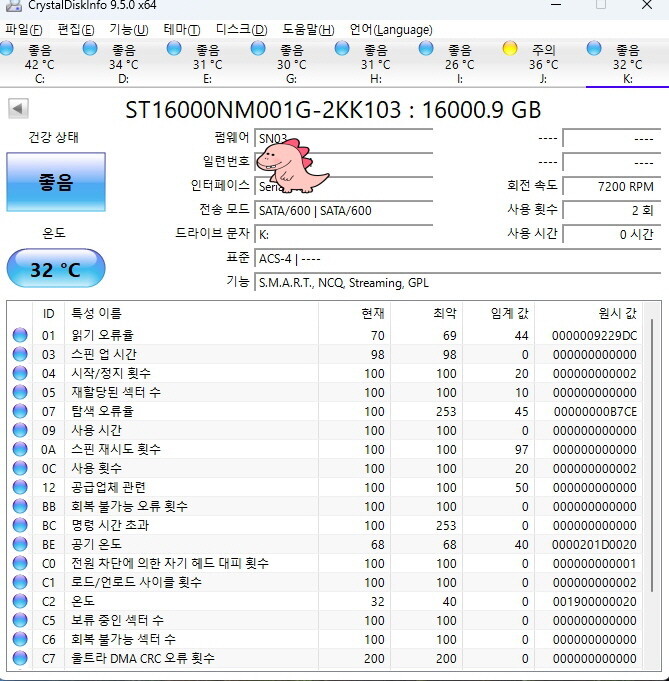
Task: Click the status icon of row 09
Action: point(20,430)
